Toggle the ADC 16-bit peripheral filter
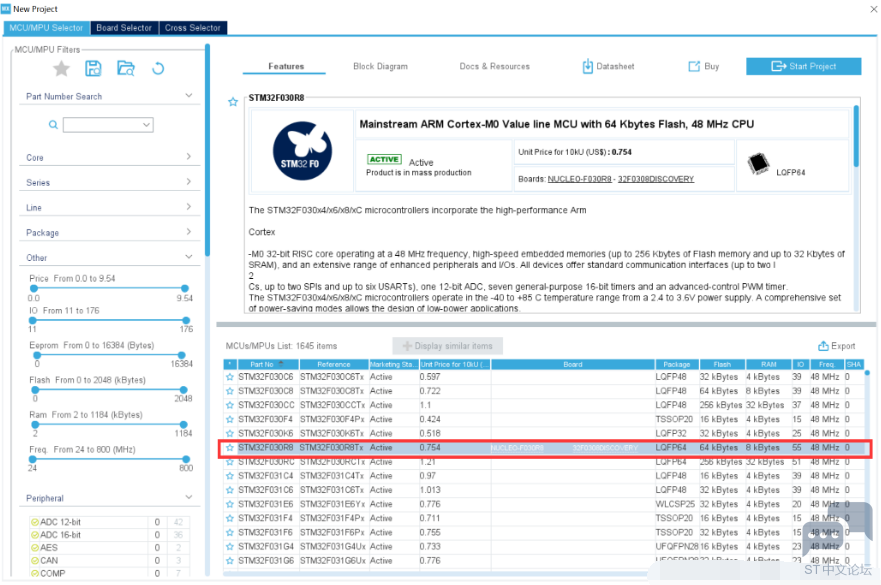Viewport: 881px width, 585px height. point(35,535)
